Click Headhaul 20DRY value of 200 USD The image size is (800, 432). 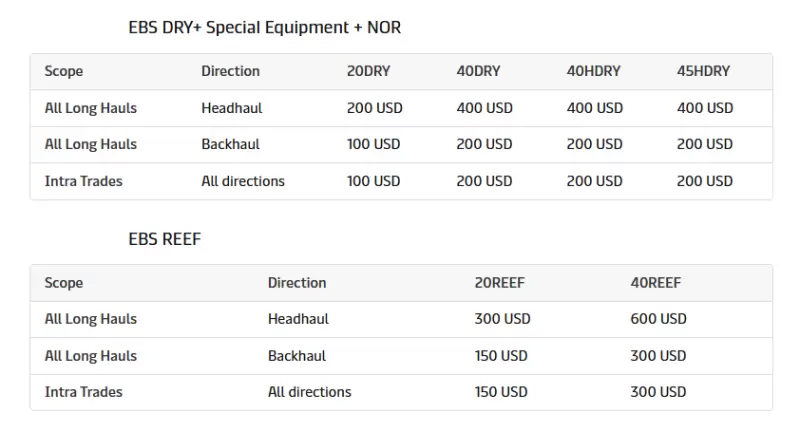(375, 108)
